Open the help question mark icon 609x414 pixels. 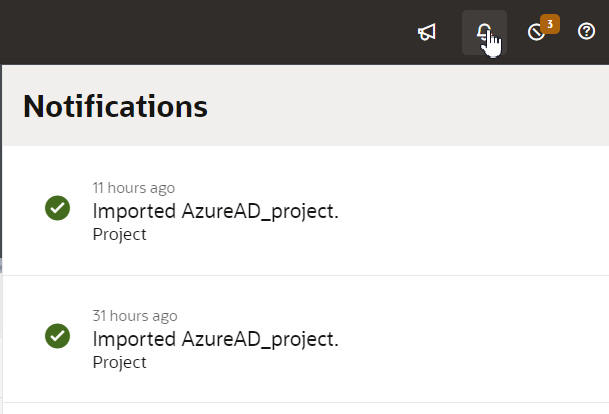(587, 32)
